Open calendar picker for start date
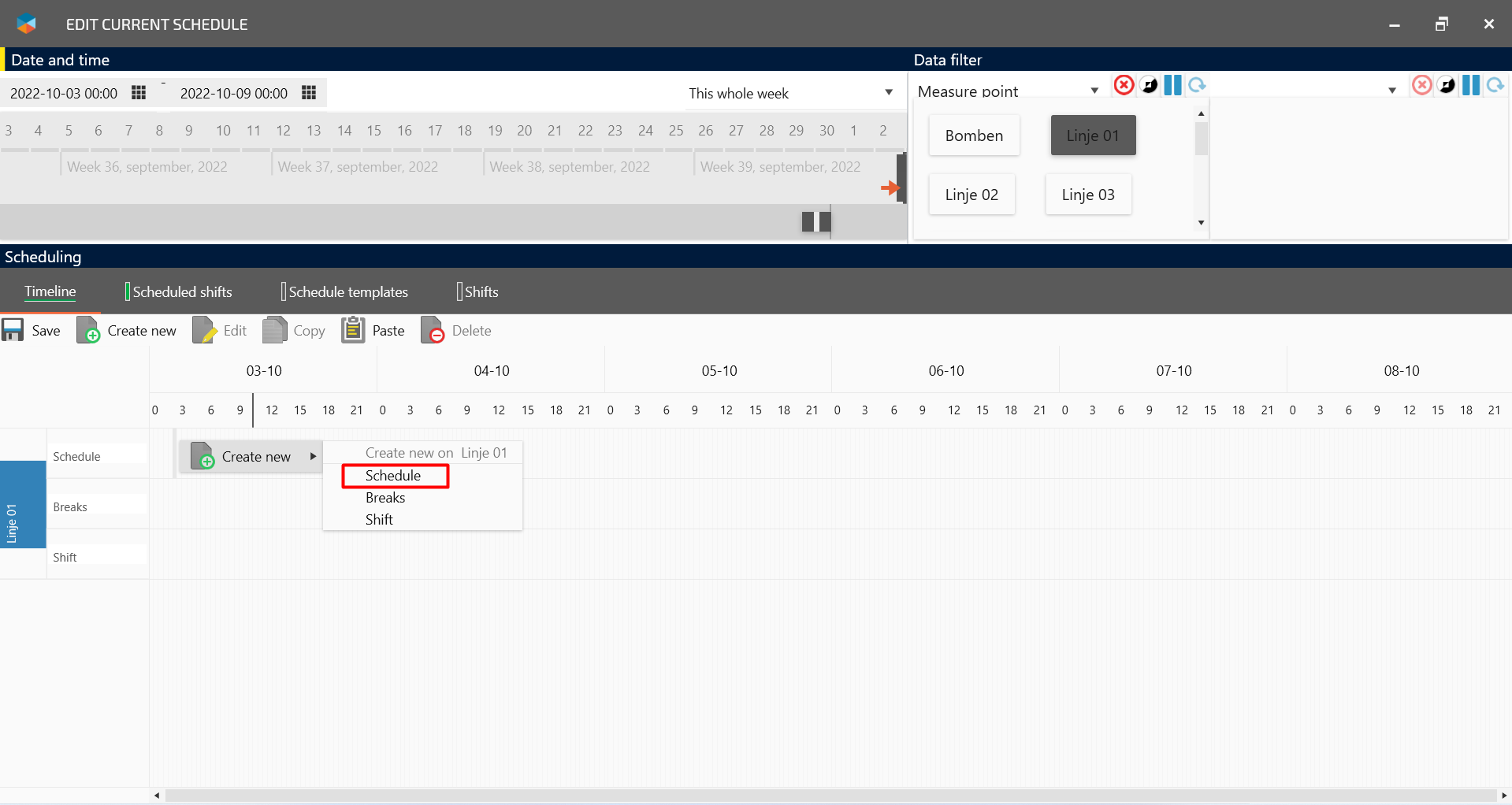The image size is (1512, 805). coord(139,93)
